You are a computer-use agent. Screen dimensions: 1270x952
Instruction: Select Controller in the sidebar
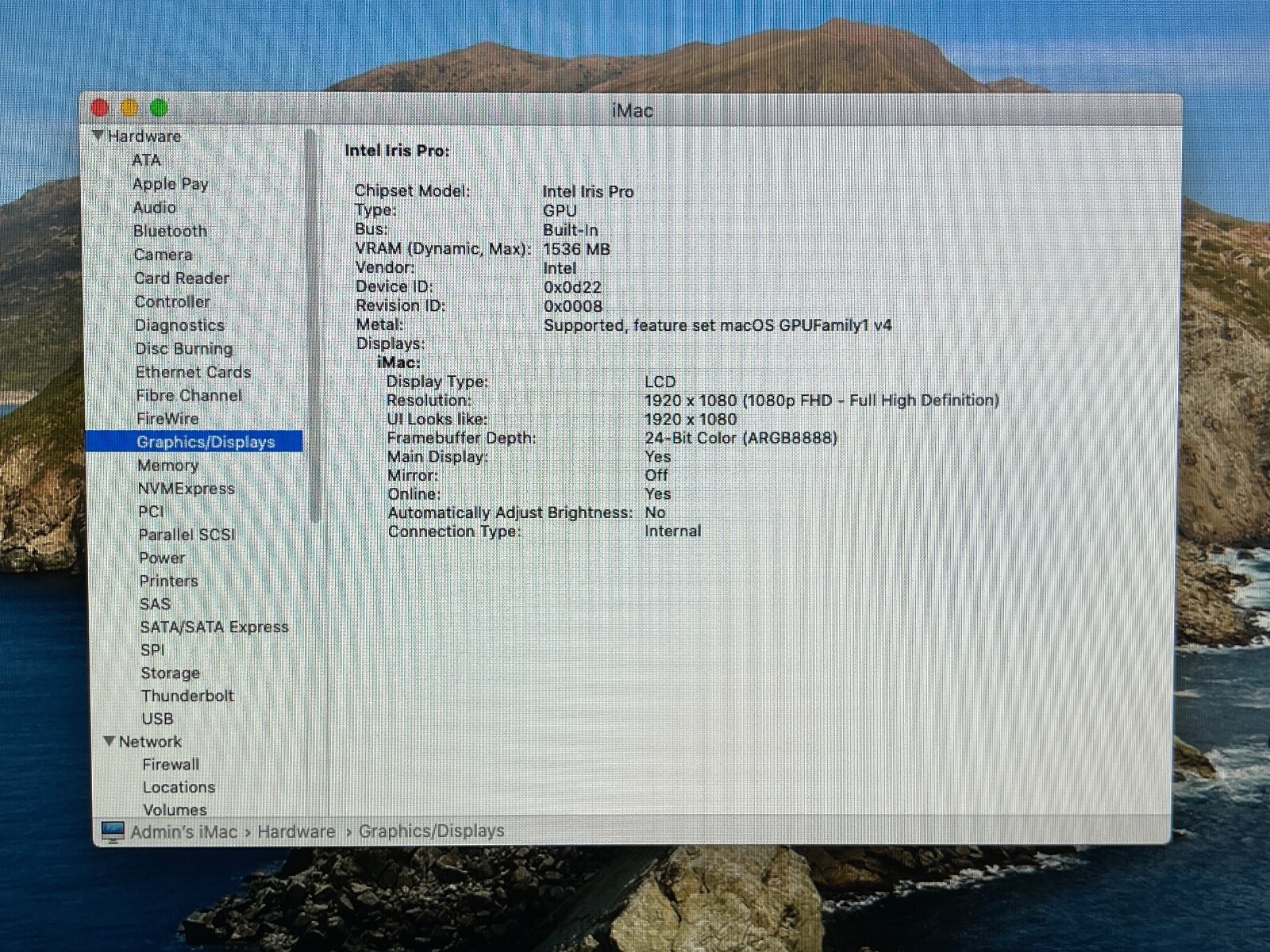tap(171, 301)
